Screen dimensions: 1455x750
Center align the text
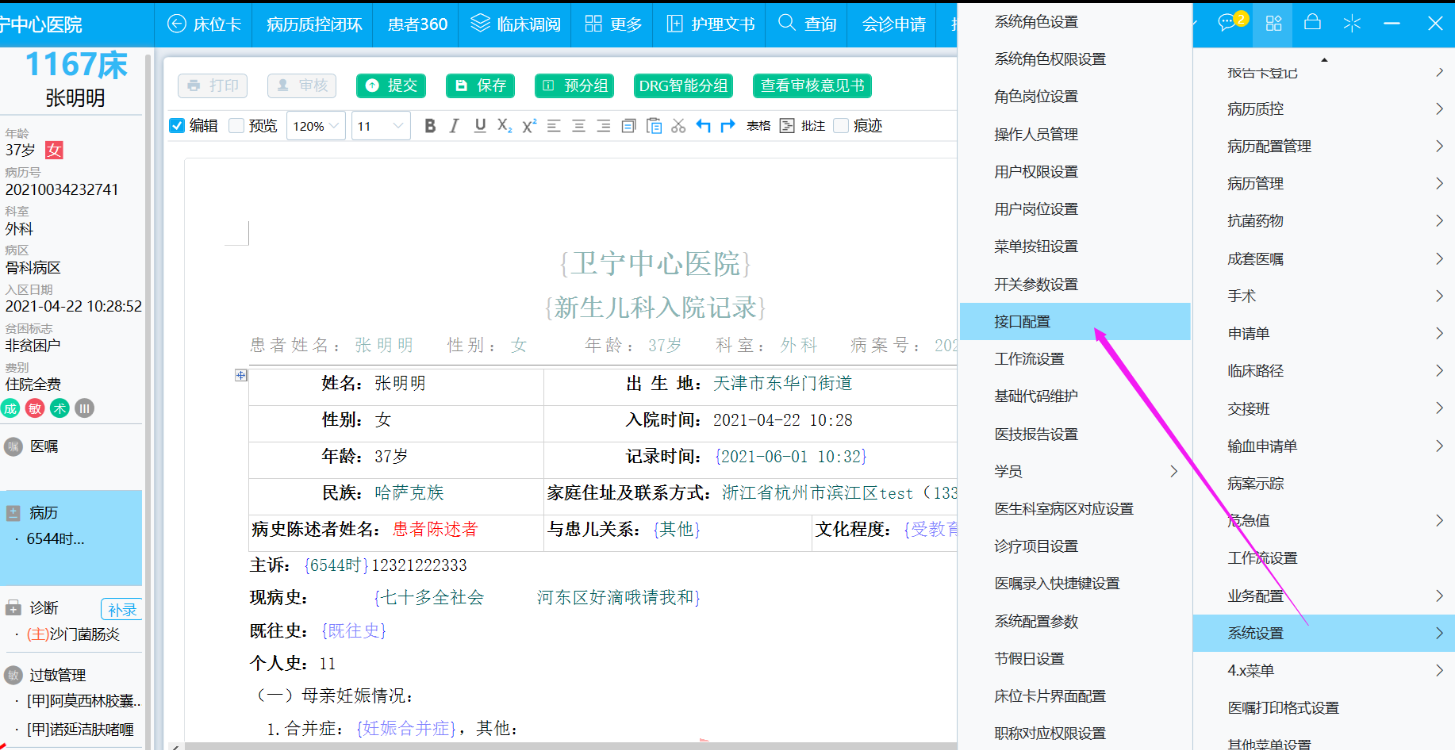[x=578, y=126]
